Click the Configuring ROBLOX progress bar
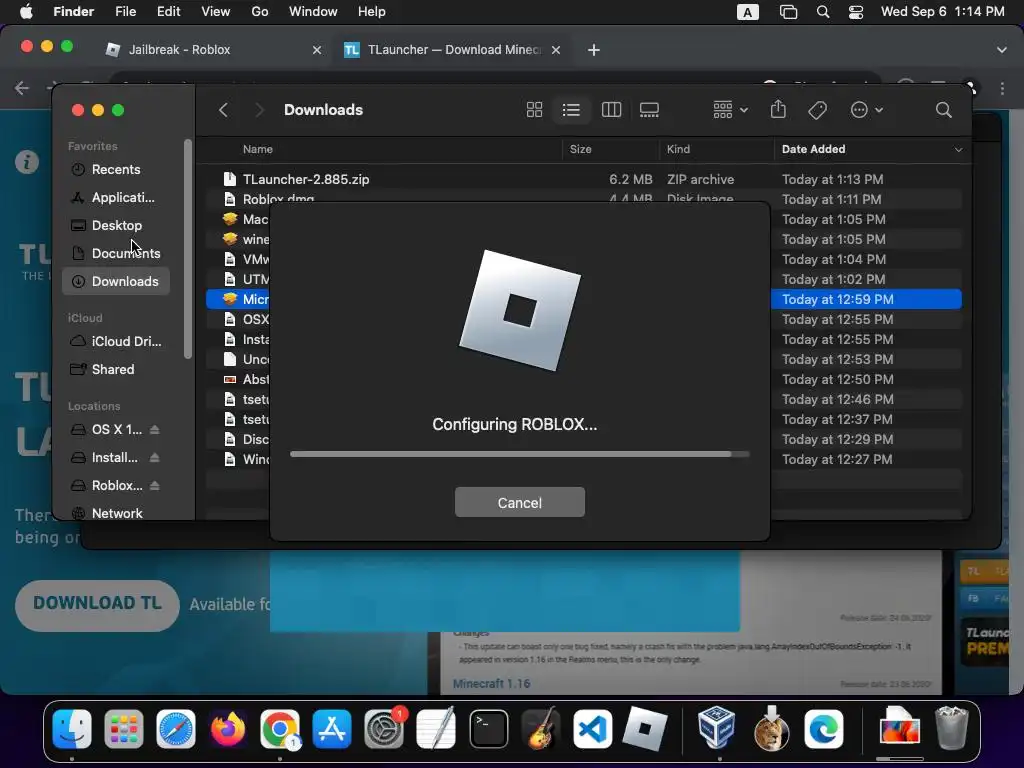Viewport: 1024px width, 768px height. (x=520, y=454)
